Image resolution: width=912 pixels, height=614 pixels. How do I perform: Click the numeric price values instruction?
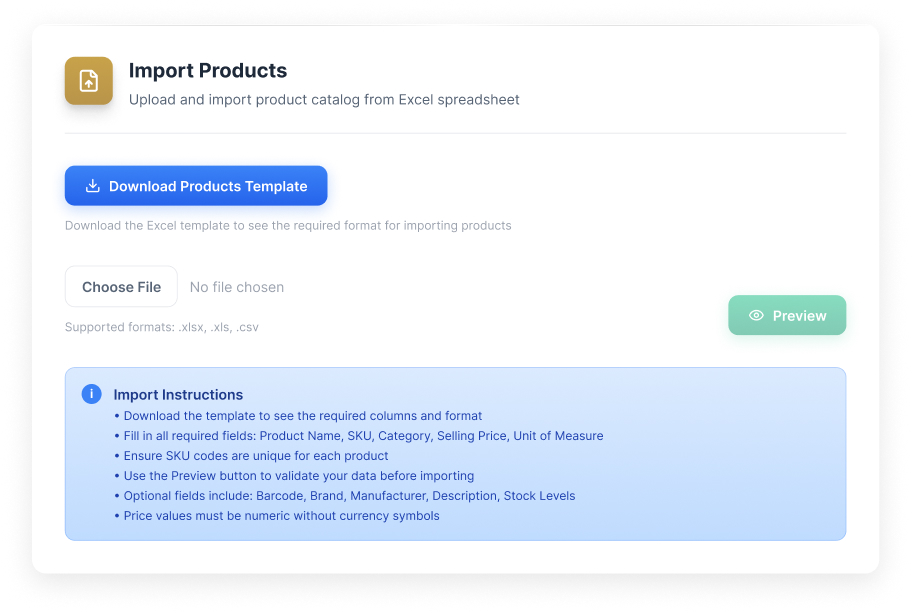(x=281, y=516)
